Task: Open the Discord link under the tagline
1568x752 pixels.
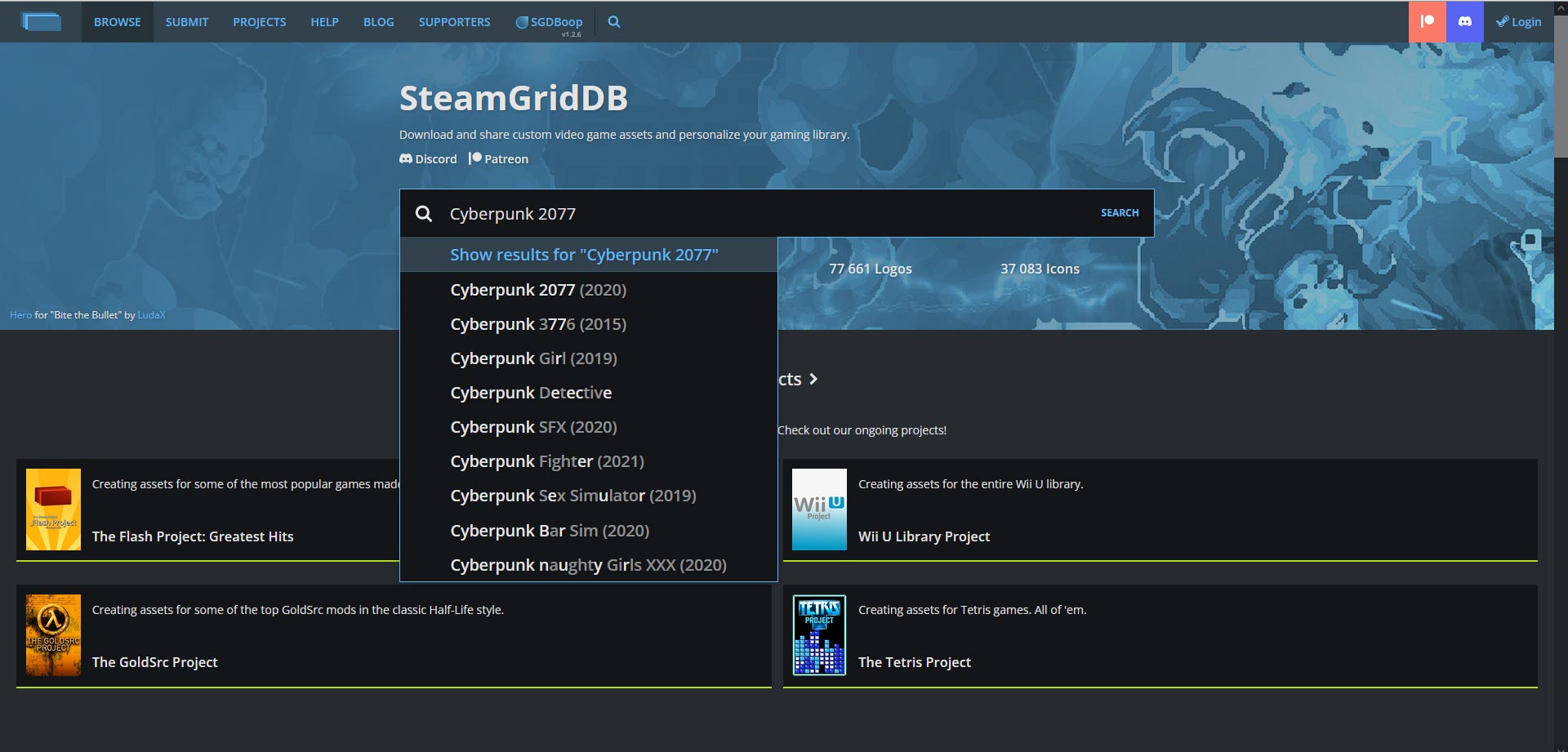Action: [428, 159]
